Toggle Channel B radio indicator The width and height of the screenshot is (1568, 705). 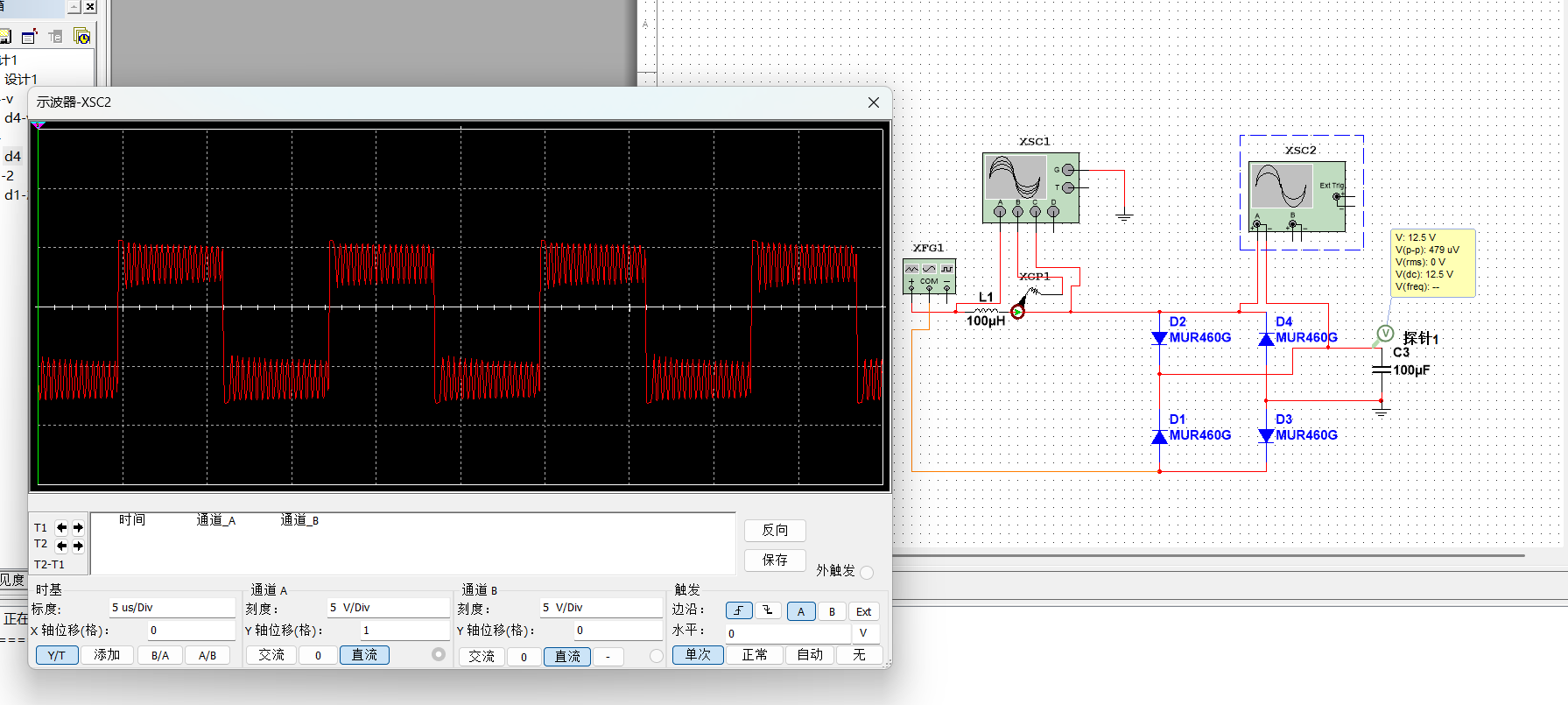coord(657,656)
